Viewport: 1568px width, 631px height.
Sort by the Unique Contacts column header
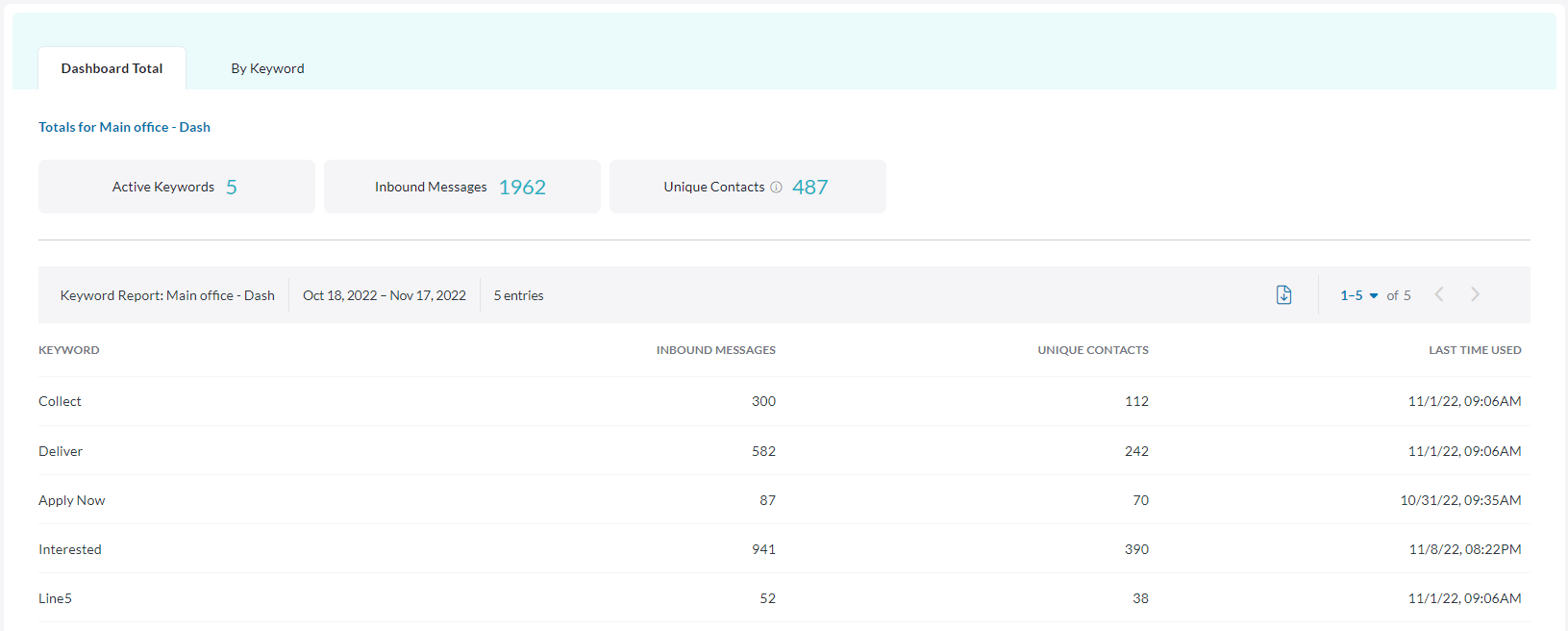[1092, 350]
